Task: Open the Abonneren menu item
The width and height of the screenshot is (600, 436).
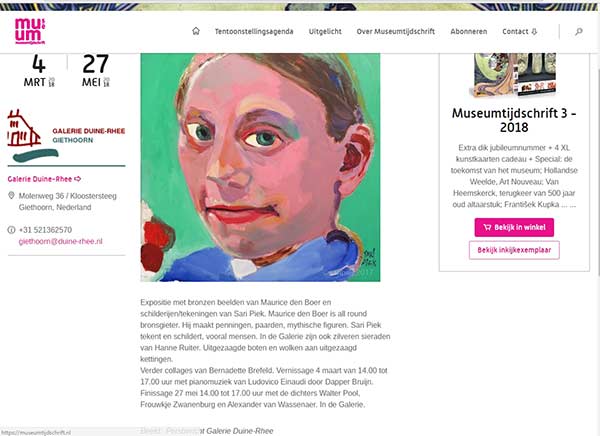Action: (469, 31)
